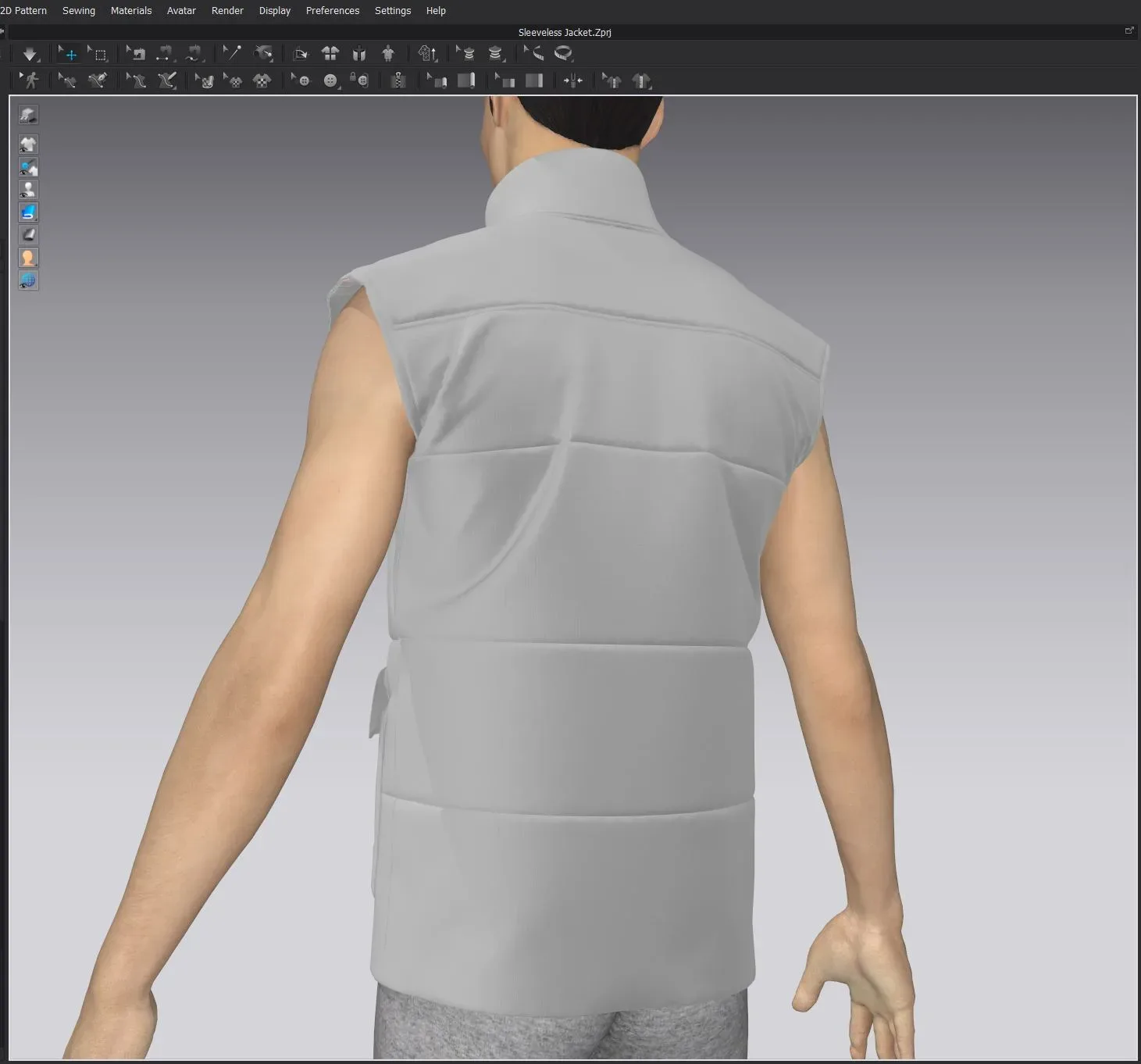Pick the Zipper tool

click(x=398, y=80)
